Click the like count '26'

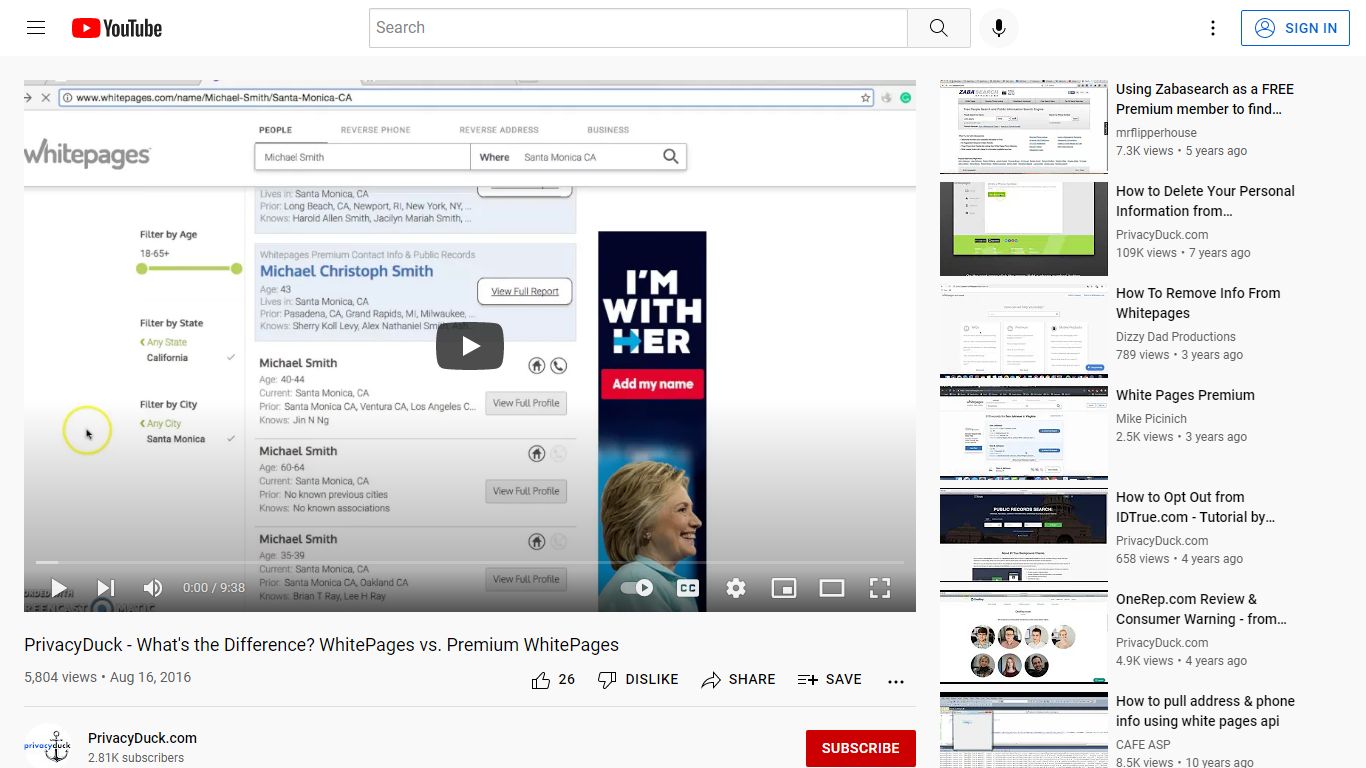pos(566,679)
